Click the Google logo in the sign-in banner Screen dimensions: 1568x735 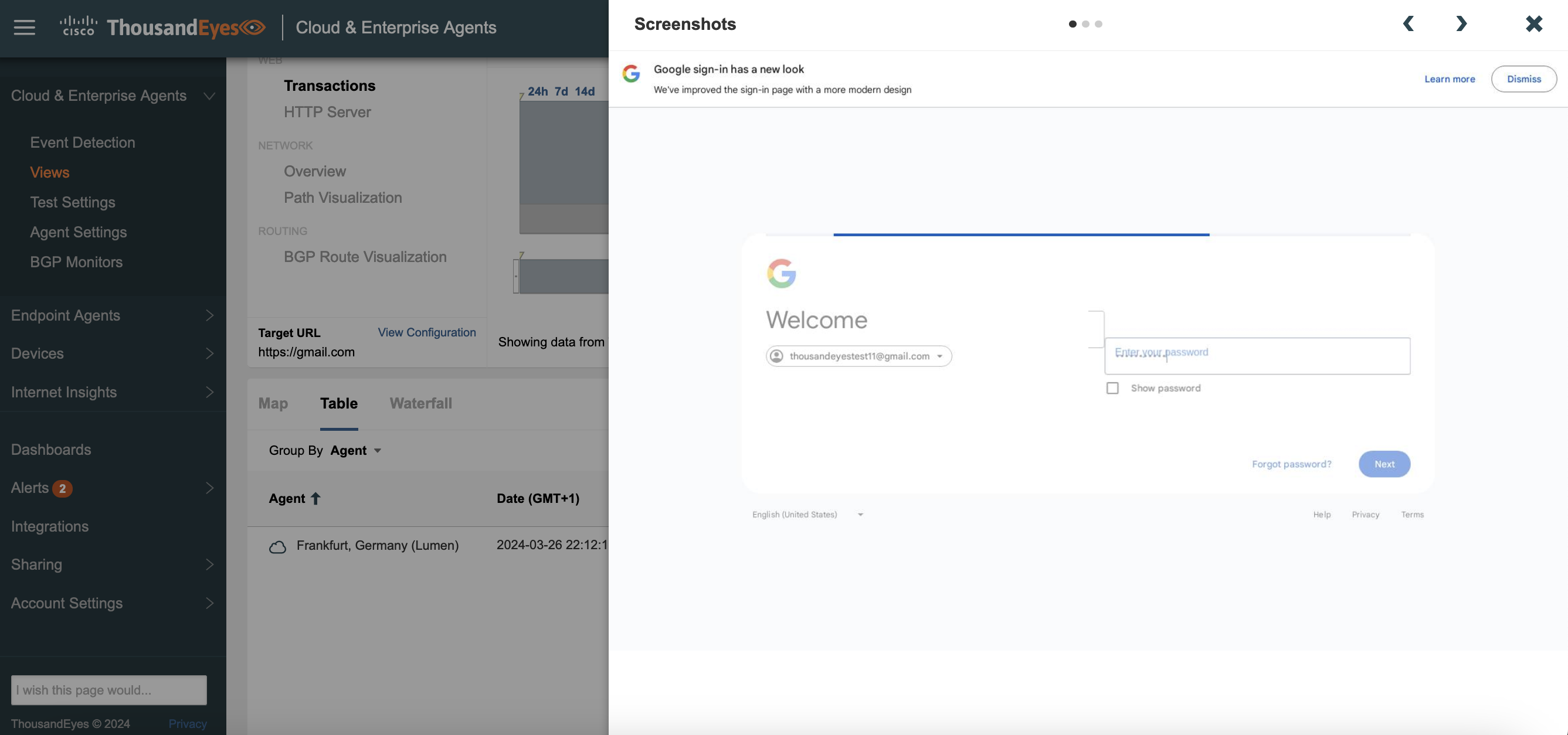click(x=632, y=74)
